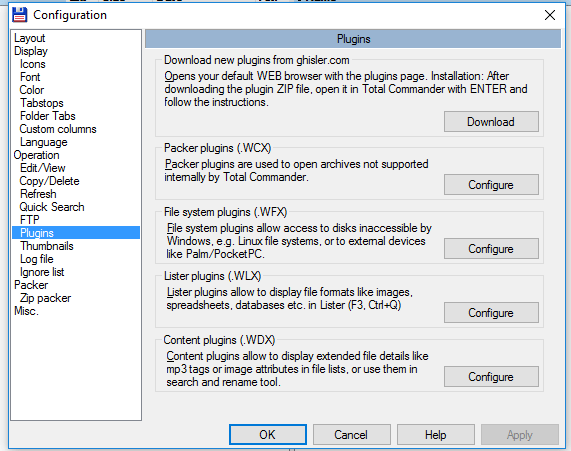The width and height of the screenshot is (571, 451).
Task: Open the FTP settings page
Action: tap(29, 220)
